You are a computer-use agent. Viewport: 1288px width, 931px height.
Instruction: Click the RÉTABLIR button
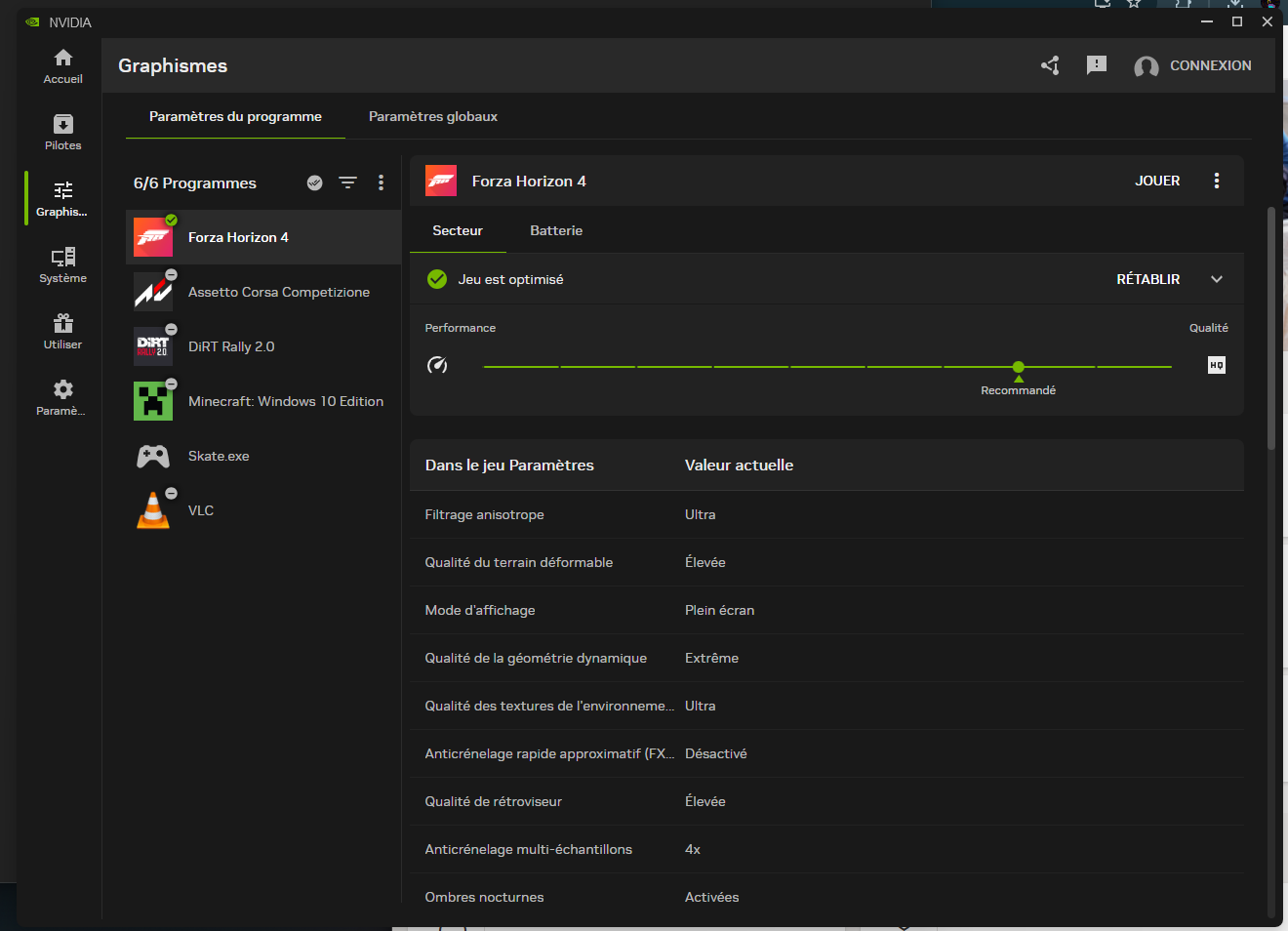[1148, 279]
